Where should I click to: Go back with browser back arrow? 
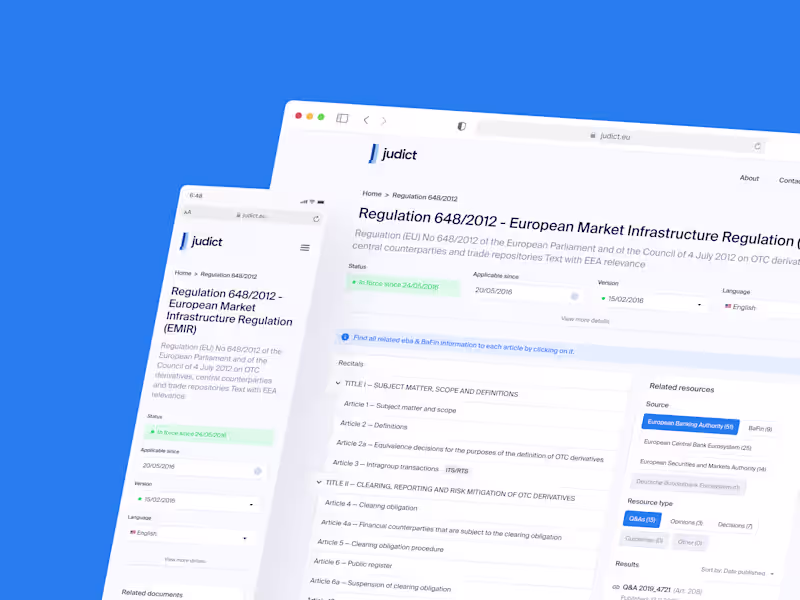[366, 120]
